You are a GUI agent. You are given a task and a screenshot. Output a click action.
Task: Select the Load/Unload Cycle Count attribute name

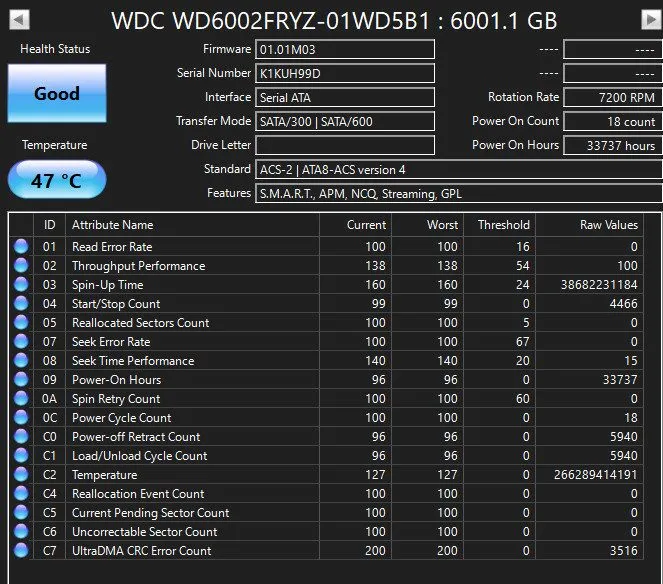click(x=140, y=456)
